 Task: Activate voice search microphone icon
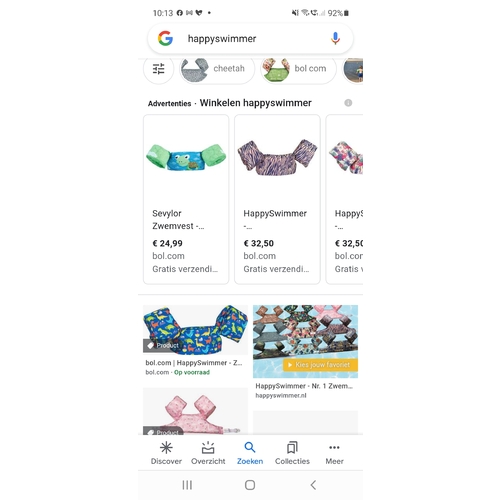(335, 38)
